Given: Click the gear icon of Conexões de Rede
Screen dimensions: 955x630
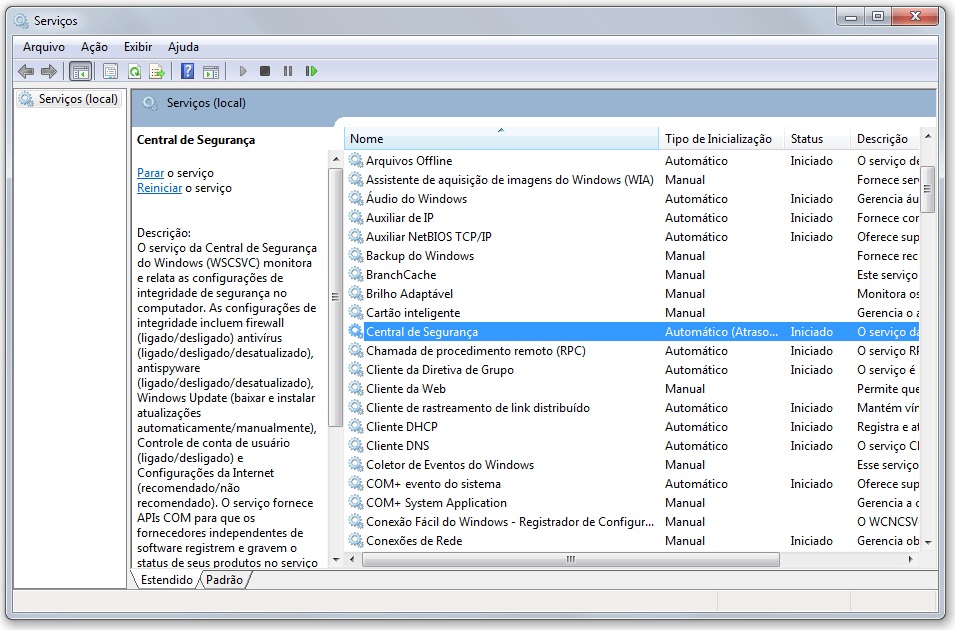Looking at the screenshot, I should (x=356, y=540).
